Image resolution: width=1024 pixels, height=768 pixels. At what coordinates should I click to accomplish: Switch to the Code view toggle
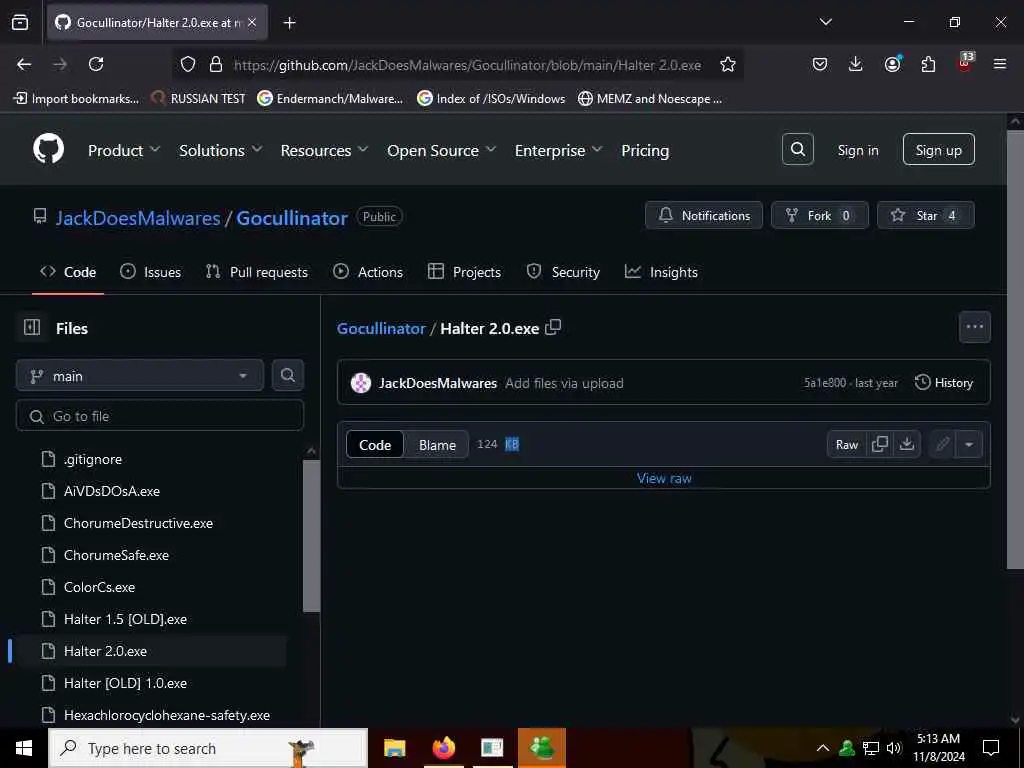(x=375, y=444)
